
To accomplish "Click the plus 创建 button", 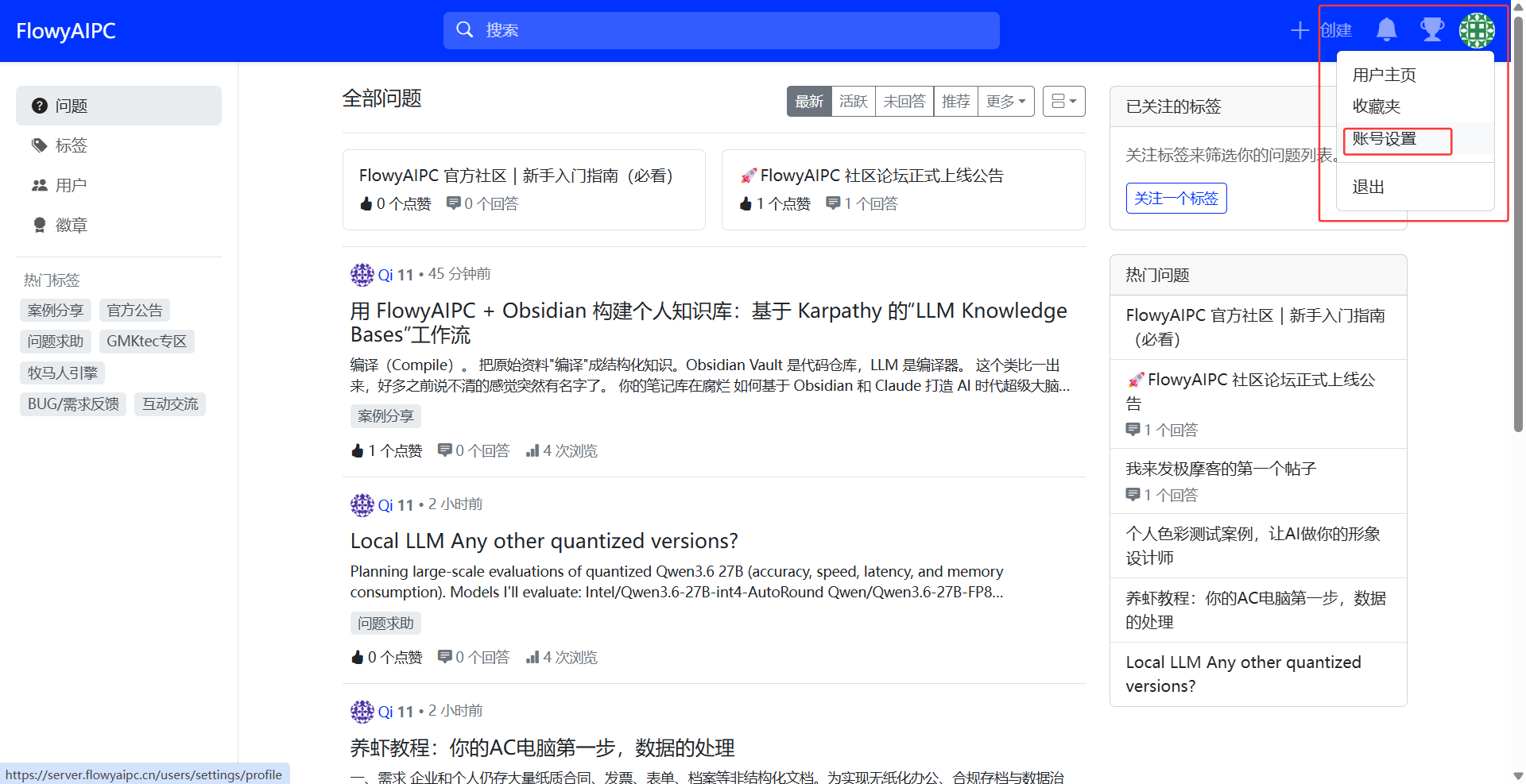I will [1320, 30].
